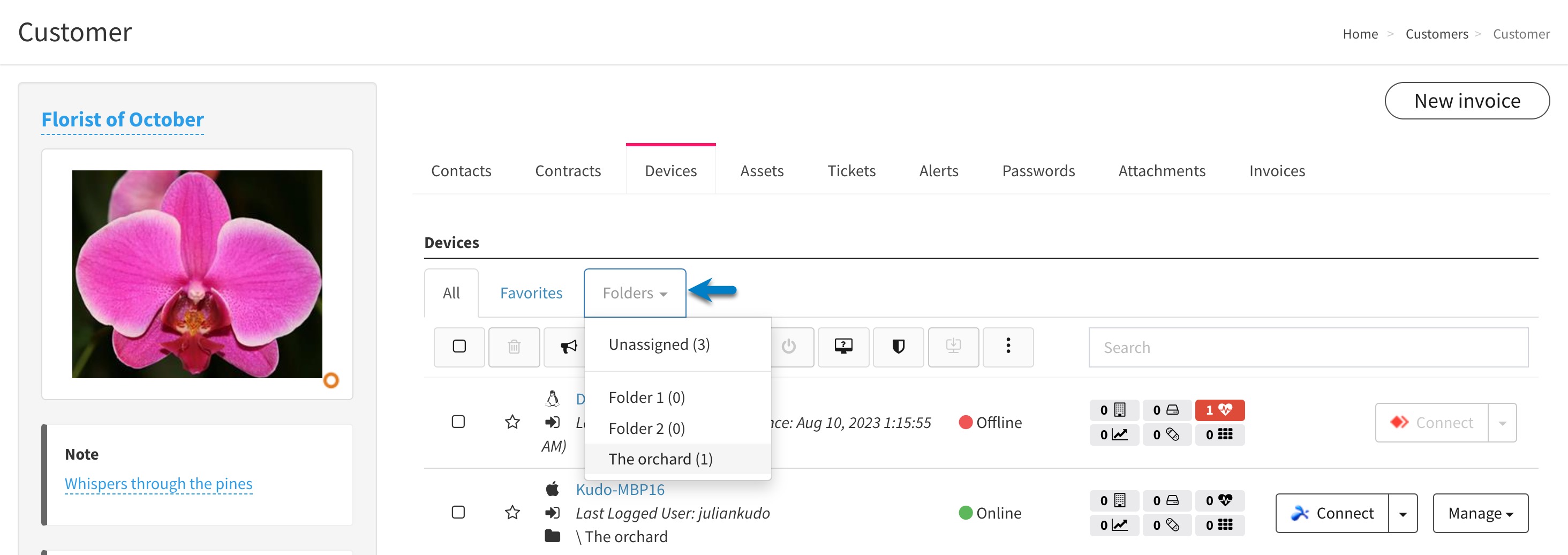This screenshot has width=1568, height=555.
Task: Switch to the Passwords tab
Action: [x=1038, y=170]
